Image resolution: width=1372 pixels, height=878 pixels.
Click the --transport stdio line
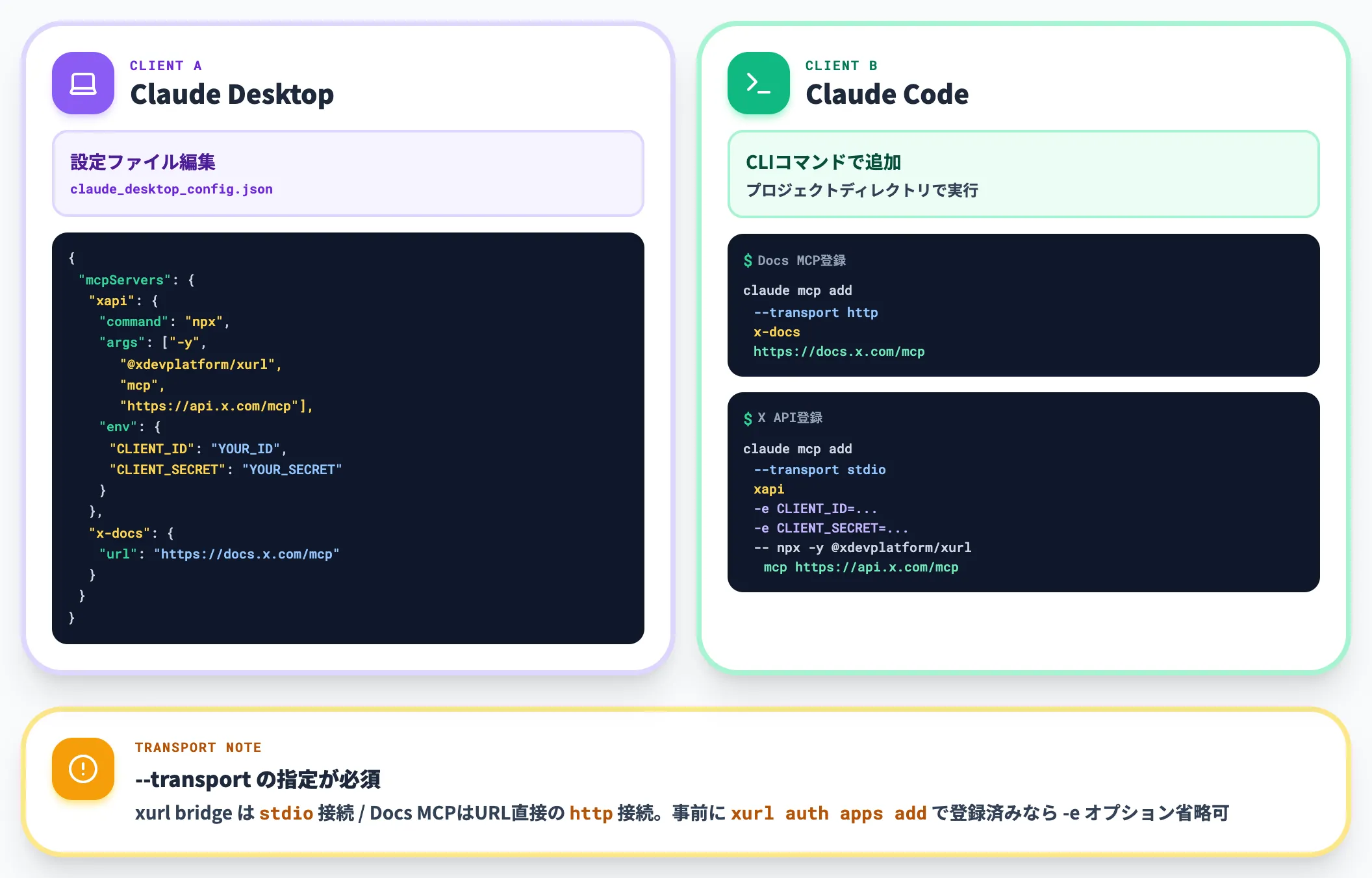[820, 470]
